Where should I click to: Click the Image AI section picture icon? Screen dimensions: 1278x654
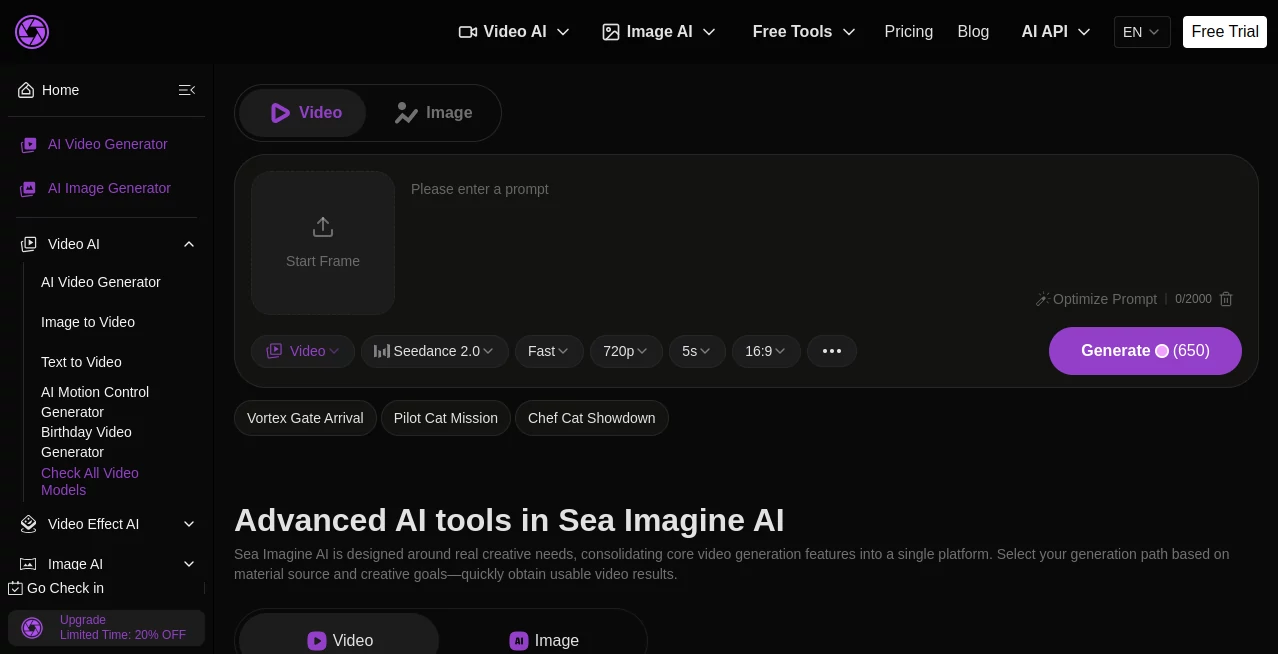click(x=29, y=564)
